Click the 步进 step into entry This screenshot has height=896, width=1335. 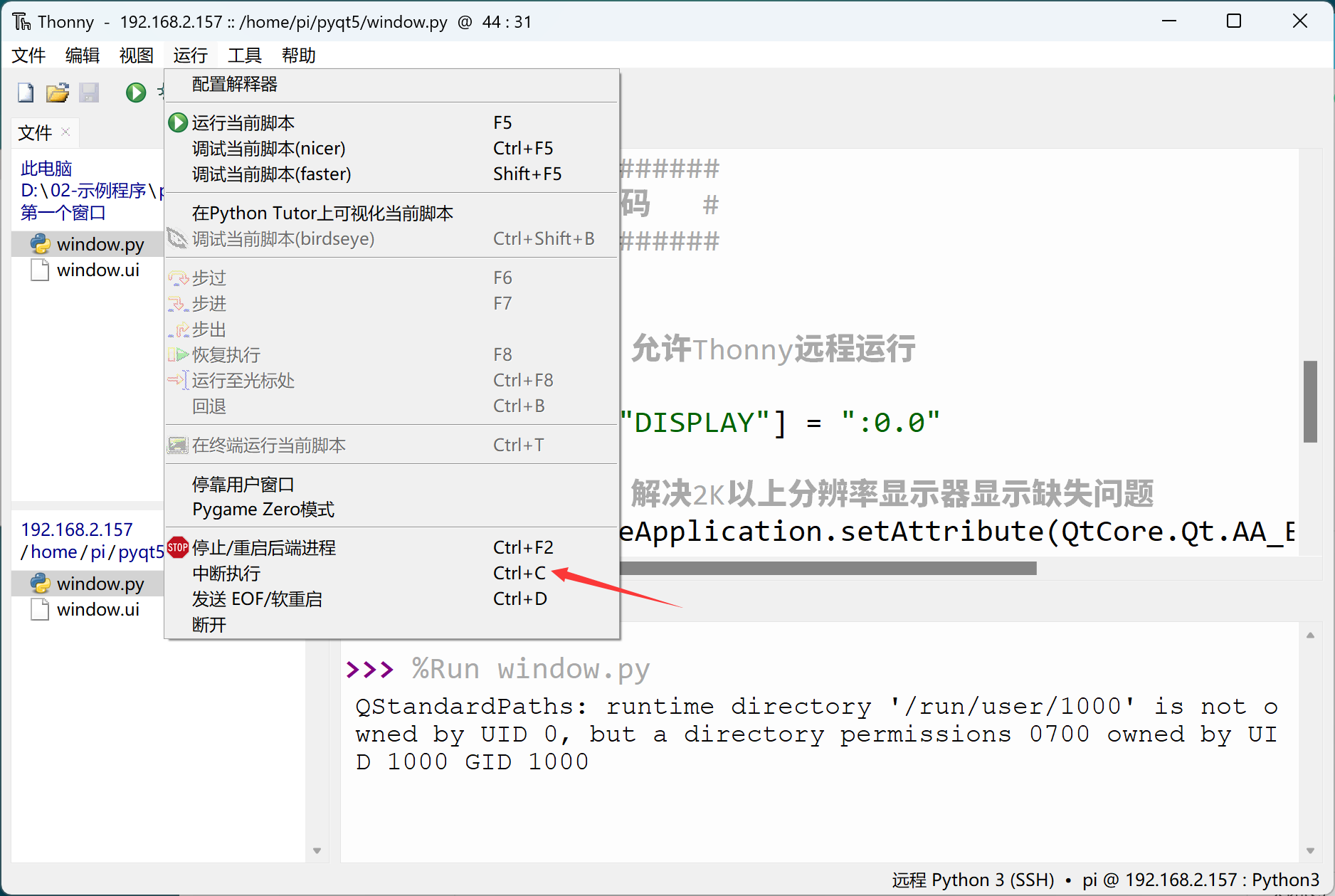pyautogui.click(x=391, y=304)
